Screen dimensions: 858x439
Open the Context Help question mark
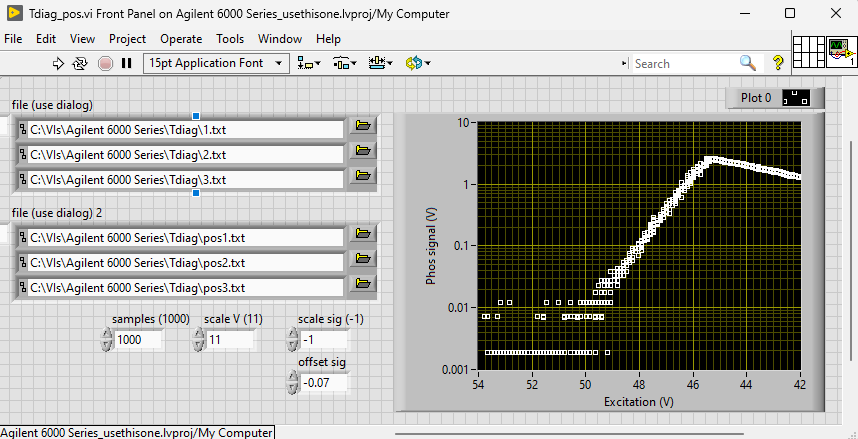778,63
